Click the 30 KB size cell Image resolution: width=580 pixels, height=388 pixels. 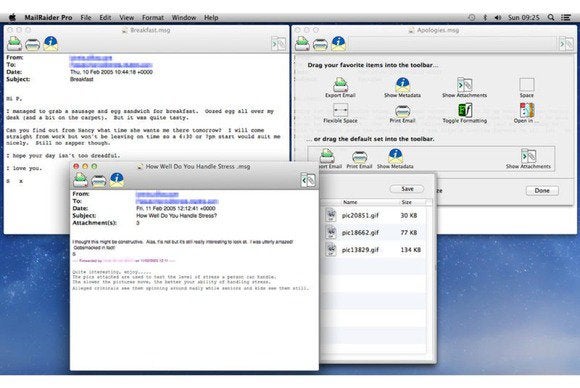[x=409, y=215]
